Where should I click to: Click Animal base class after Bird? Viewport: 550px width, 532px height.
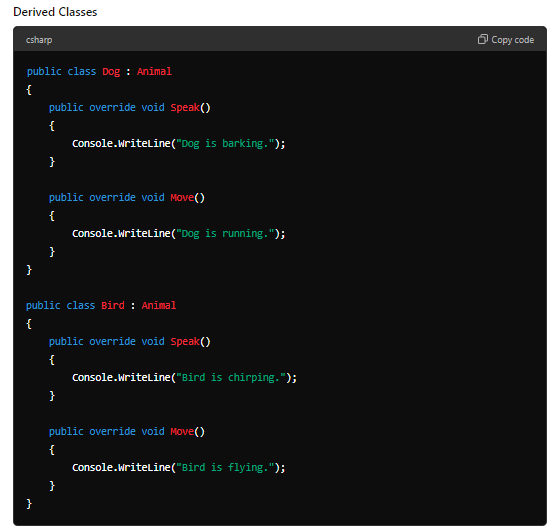(x=159, y=305)
